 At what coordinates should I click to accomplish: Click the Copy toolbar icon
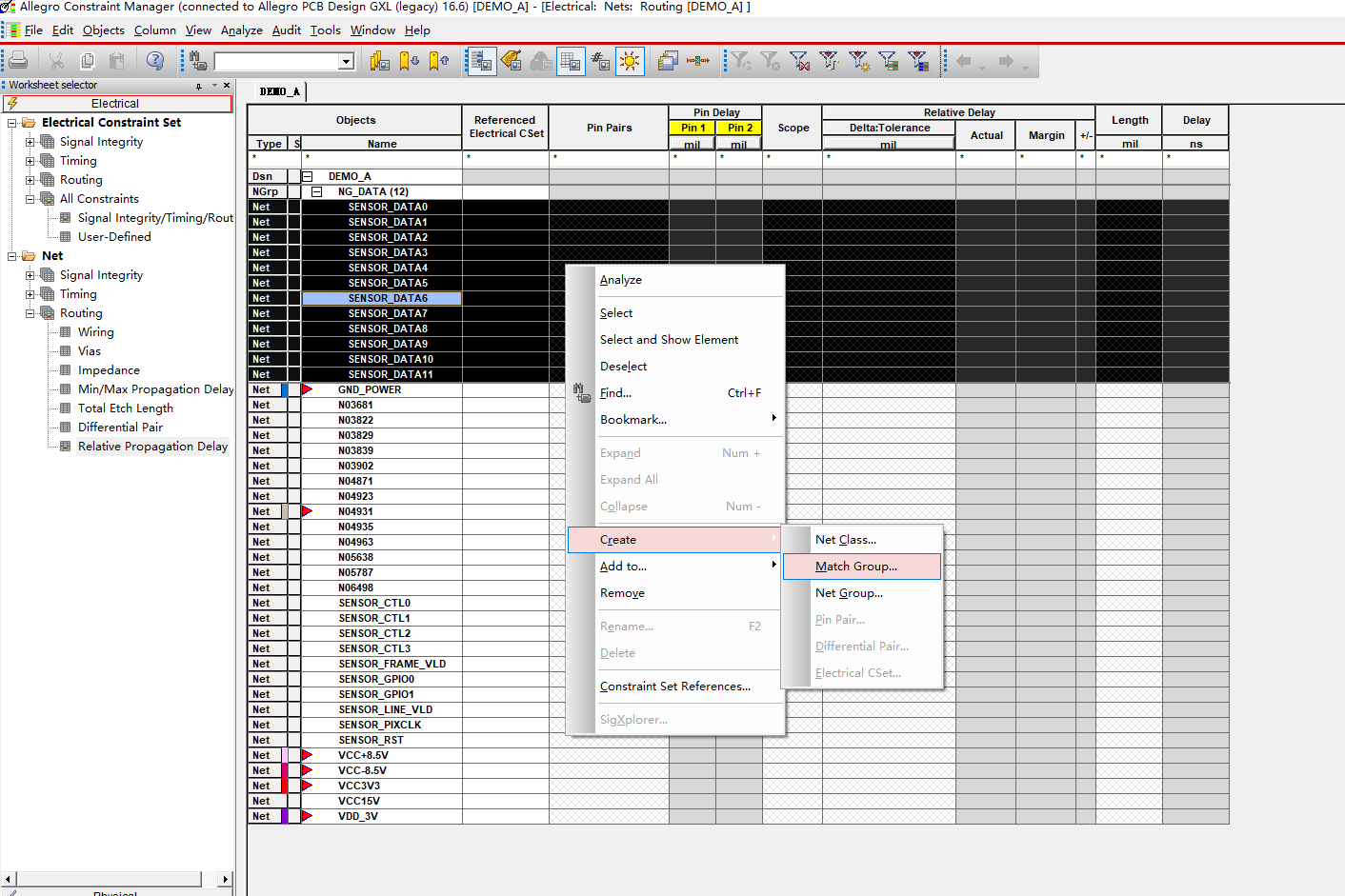tap(88, 61)
